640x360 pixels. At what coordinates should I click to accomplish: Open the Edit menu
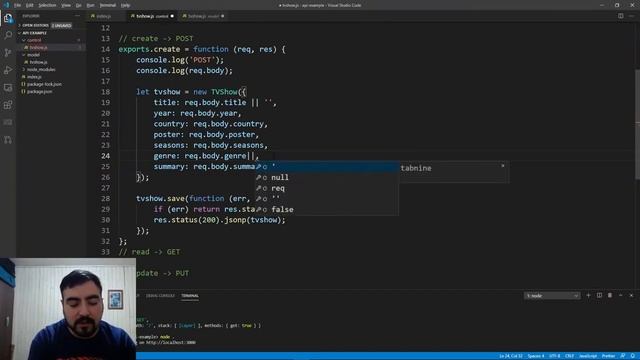coord(29,5)
